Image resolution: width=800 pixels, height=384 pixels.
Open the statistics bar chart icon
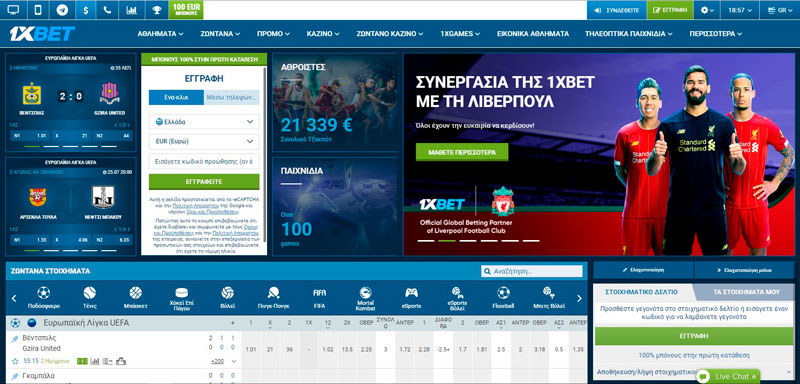131,10
